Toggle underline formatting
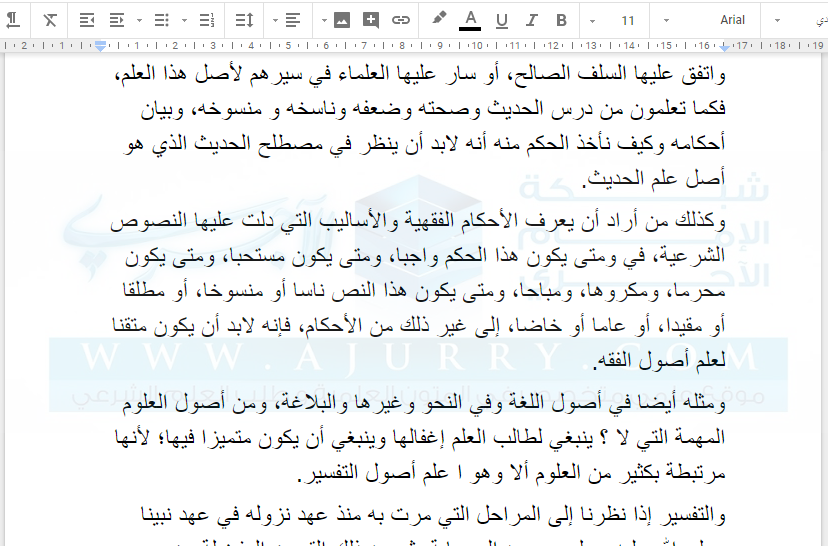This screenshot has height=546, width=828. [501, 20]
